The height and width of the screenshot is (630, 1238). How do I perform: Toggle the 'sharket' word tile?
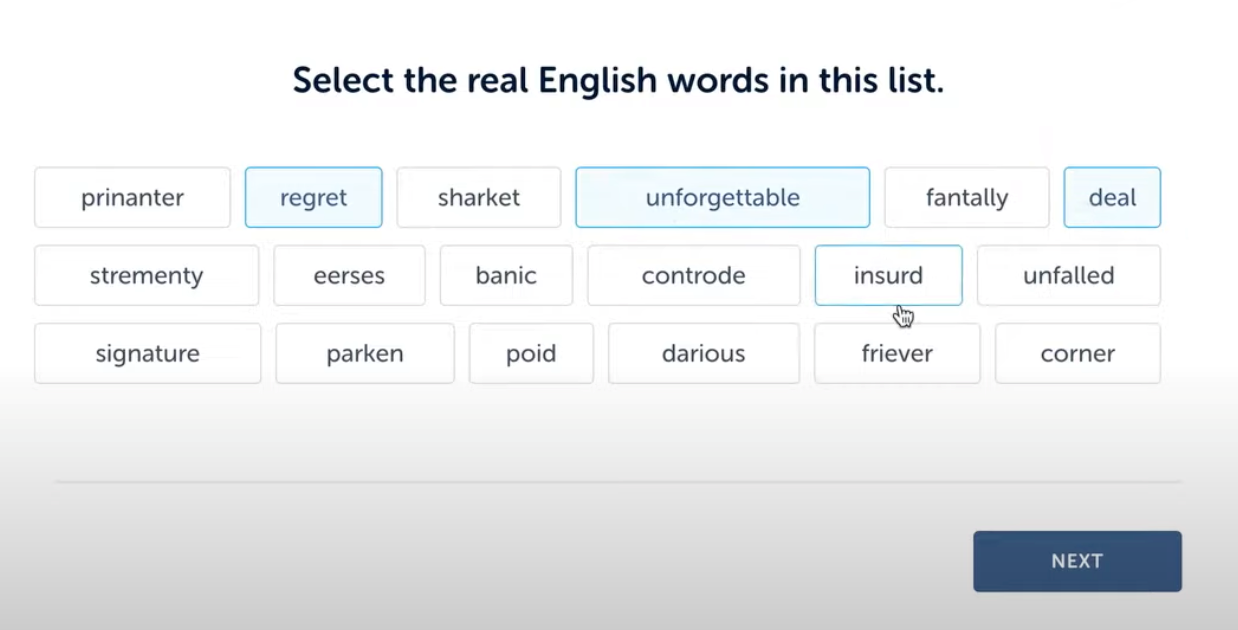478,197
